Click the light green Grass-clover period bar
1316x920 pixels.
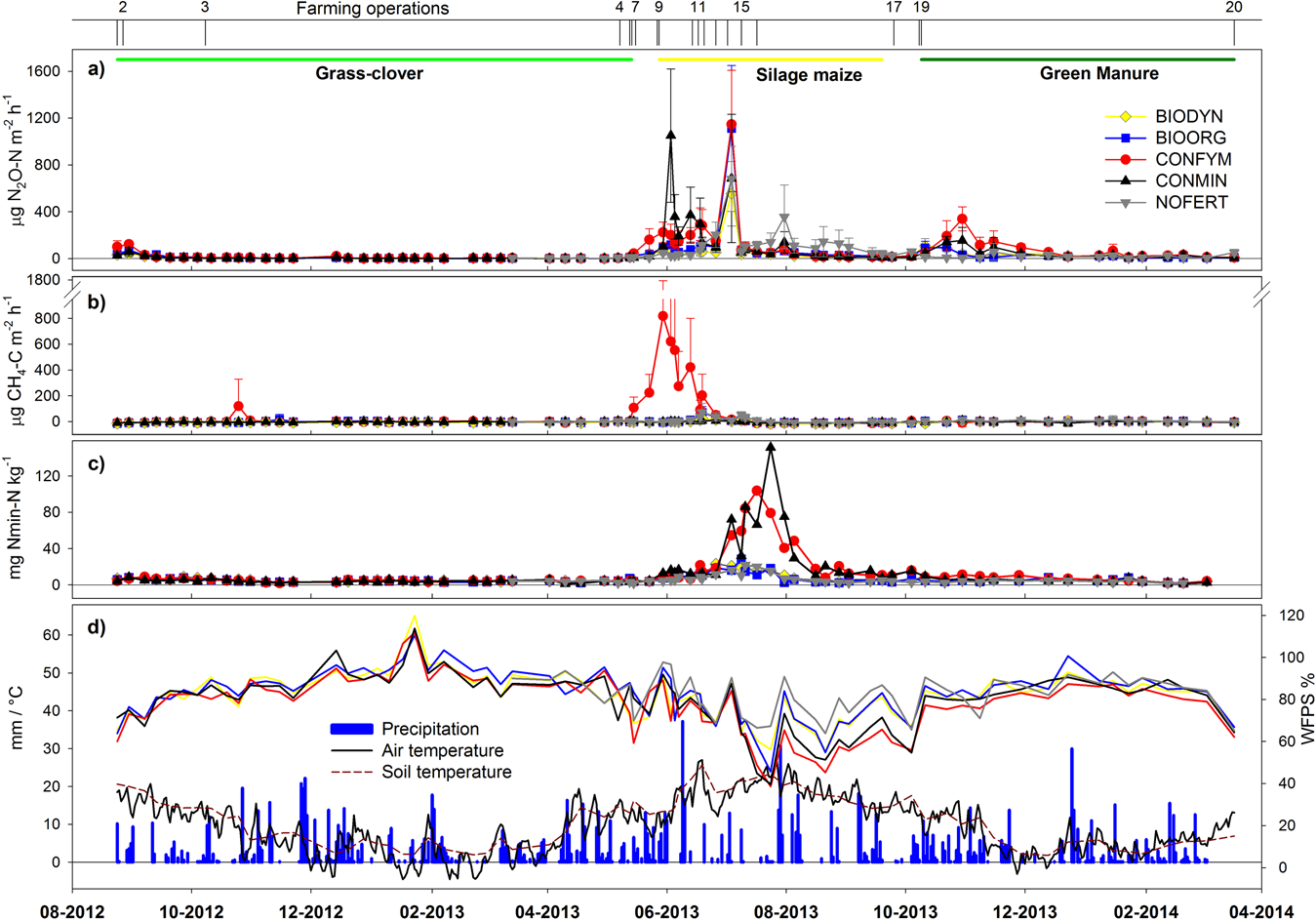(375, 60)
